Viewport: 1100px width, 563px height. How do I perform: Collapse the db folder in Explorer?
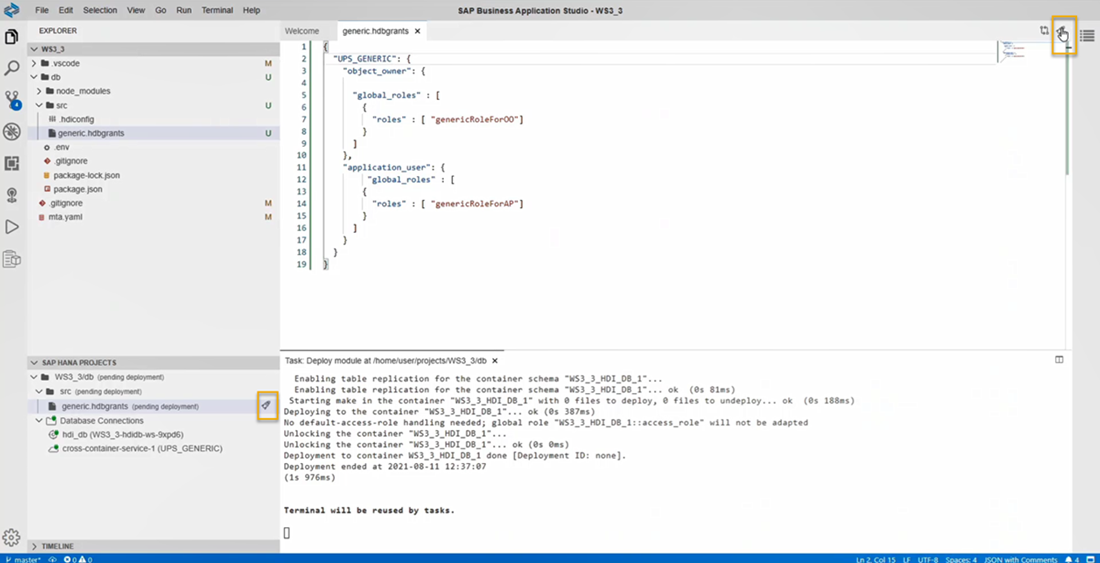[35, 77]
